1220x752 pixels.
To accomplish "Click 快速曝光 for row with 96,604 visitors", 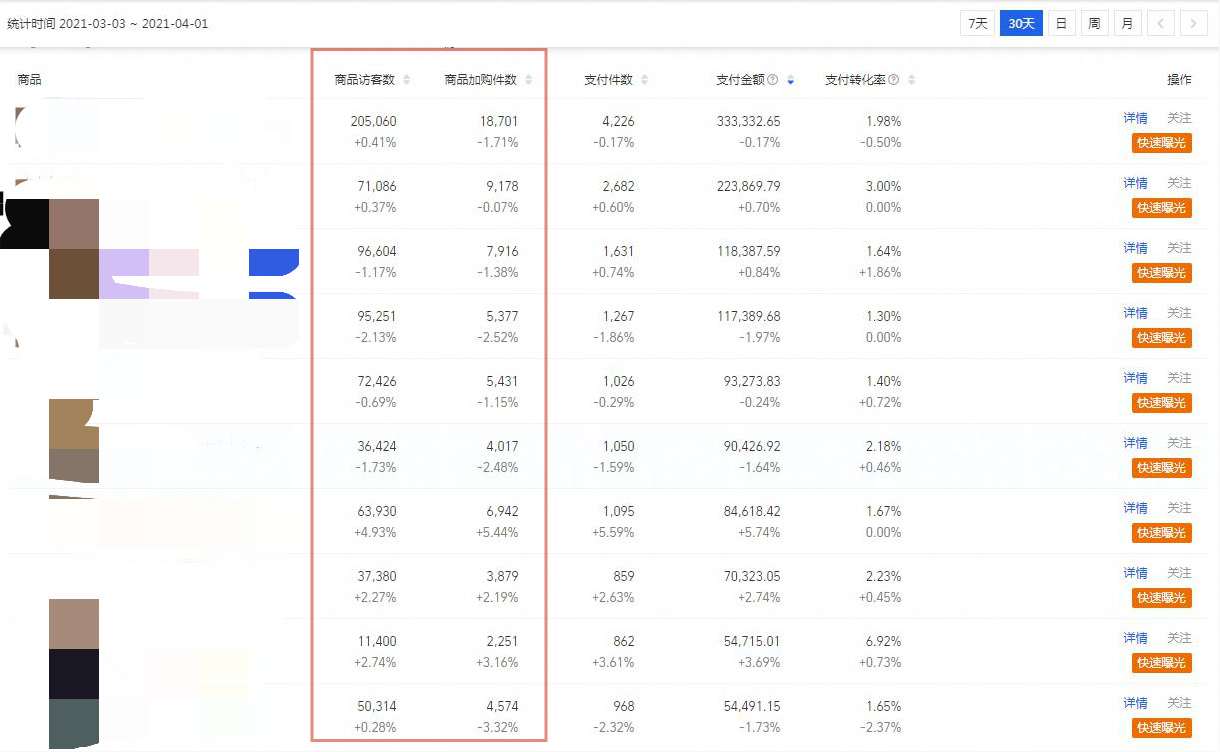I will click(1162, 273).
